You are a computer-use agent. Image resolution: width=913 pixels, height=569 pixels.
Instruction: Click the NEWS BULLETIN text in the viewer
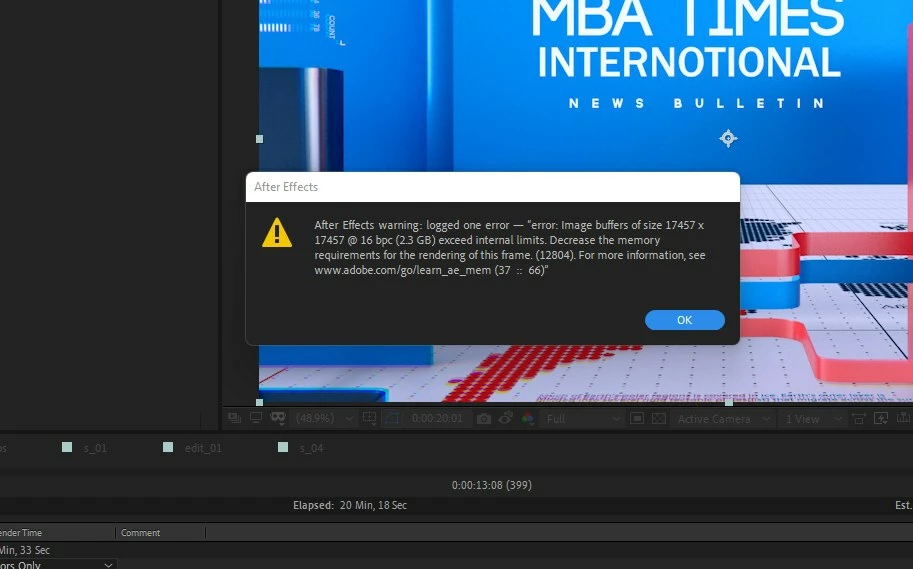pos(696,103)
